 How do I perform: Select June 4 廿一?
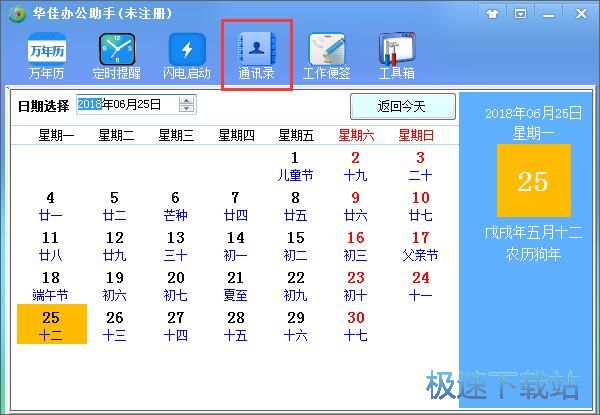(50, 207)
